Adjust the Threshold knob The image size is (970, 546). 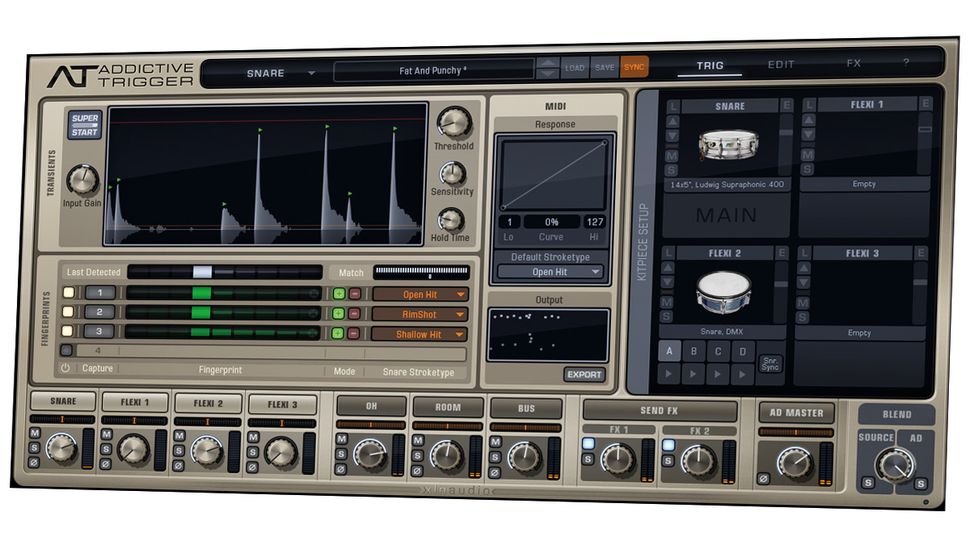[x=454, y=122]
